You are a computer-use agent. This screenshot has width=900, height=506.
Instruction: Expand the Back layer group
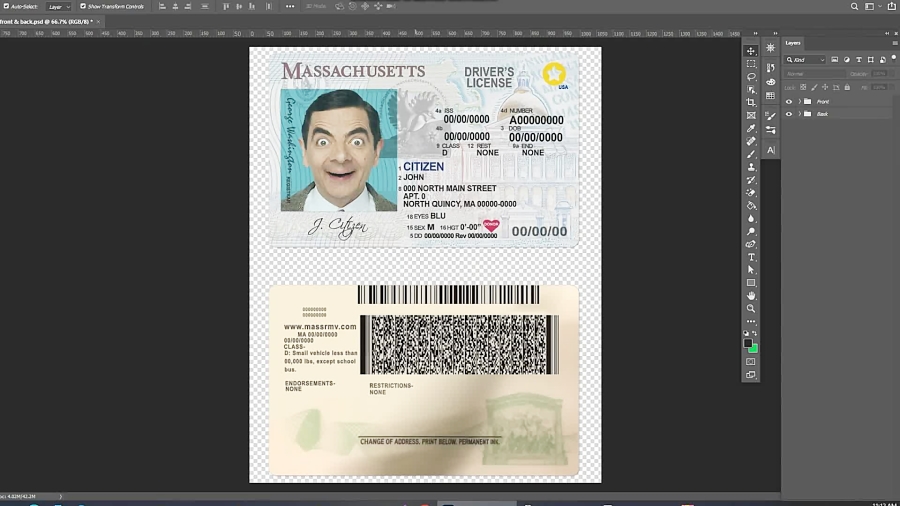800,114
